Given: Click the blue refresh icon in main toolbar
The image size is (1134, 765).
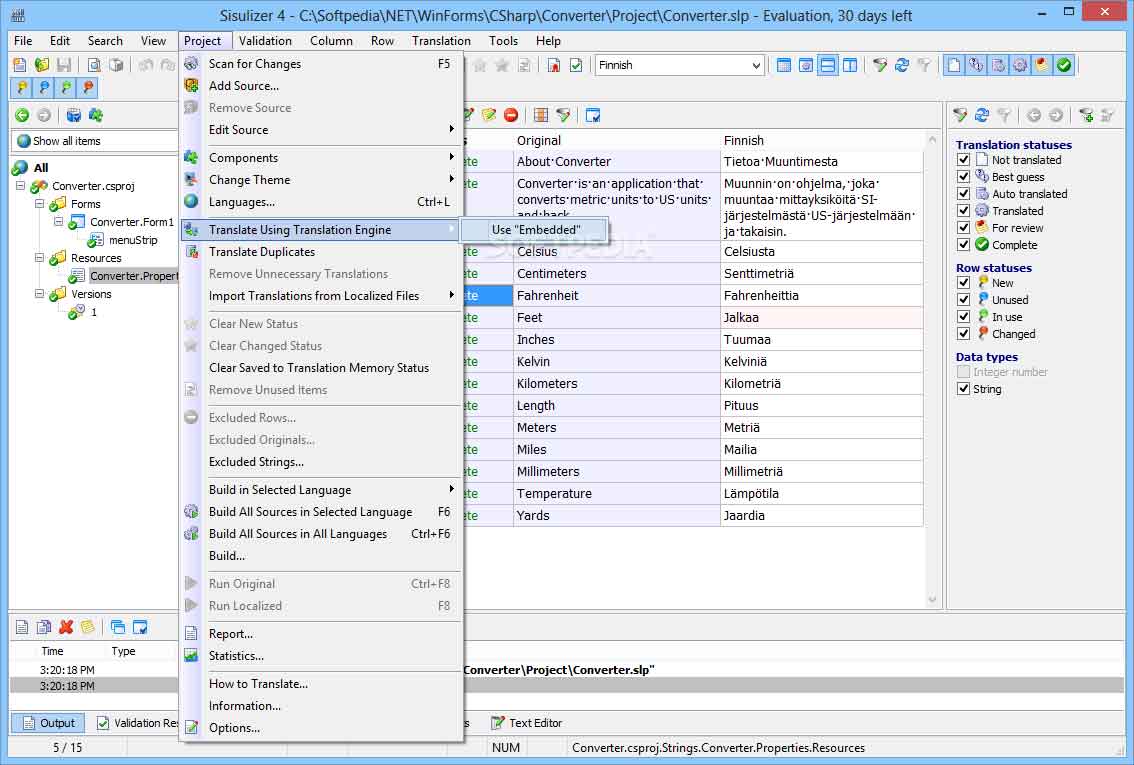Looking at the screenshot, I should 902,65.
